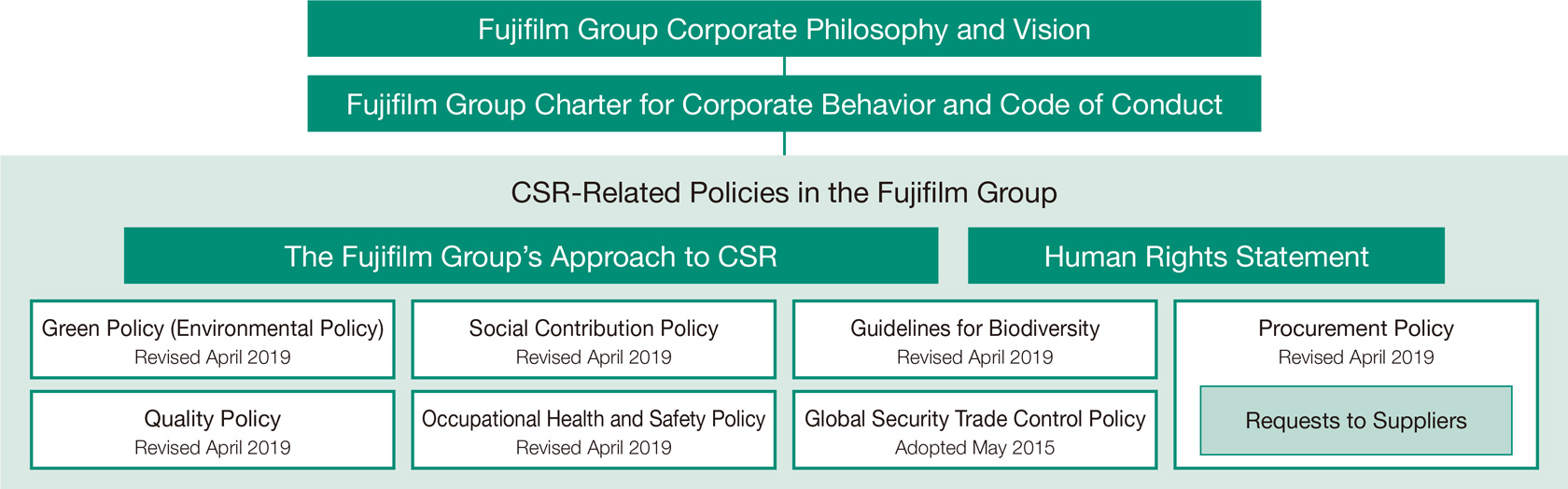Screen dimensions: 1568x489
Task: Select Guidelines for Biodiversity box
Action: click(975, 340)
